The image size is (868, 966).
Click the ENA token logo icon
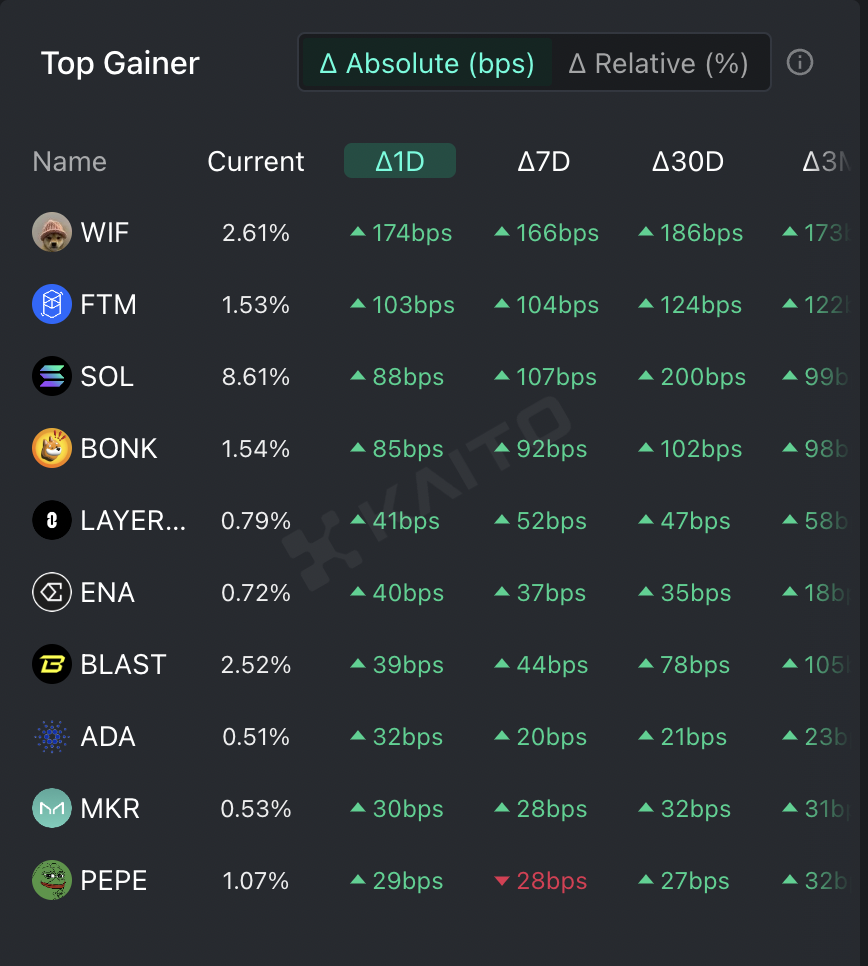(52, 593)
